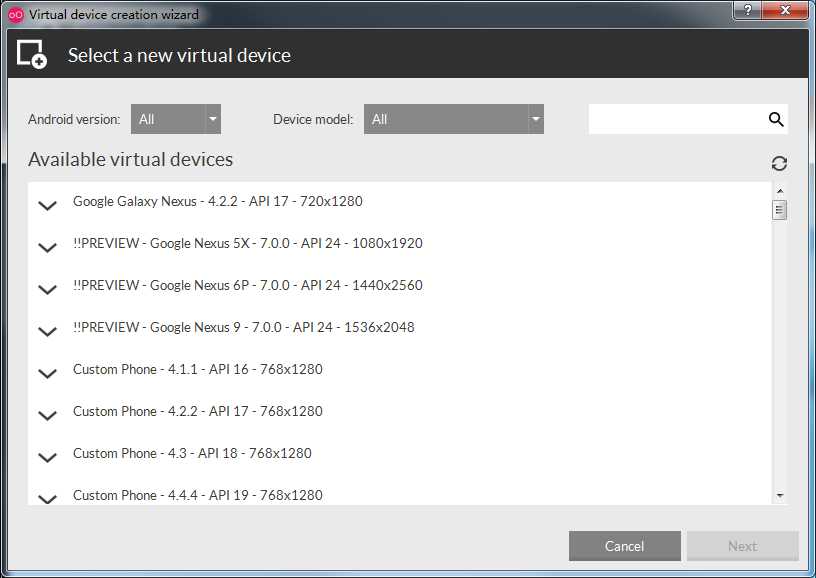Expand Google Nexus 5X 7.0.0 chevron
Image resolution: width=816 pixels, height=578 pixels.
pyautogui.click(x=47, y=247)
